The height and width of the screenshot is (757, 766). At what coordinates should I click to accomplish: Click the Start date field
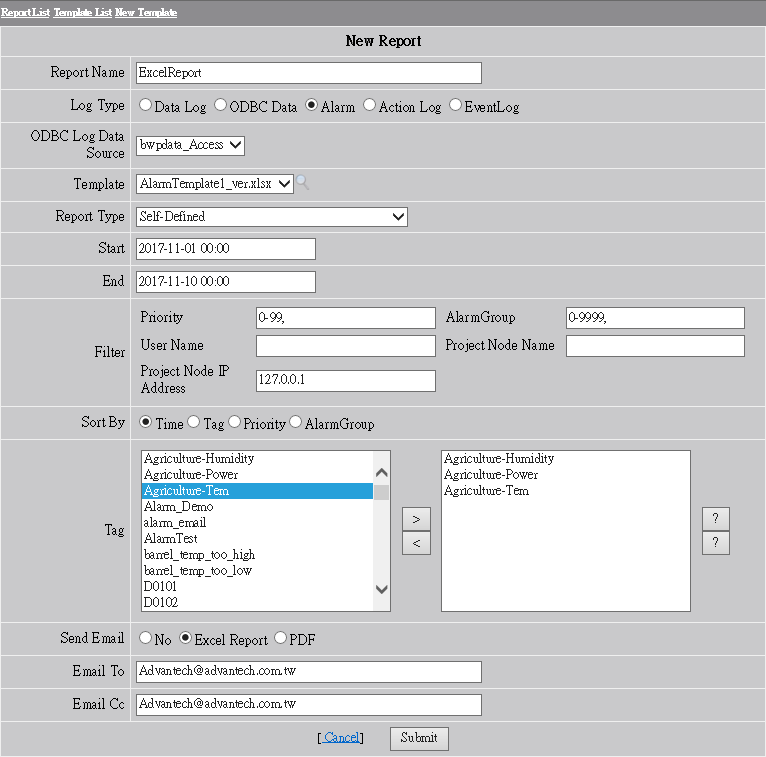pos(226,249)
